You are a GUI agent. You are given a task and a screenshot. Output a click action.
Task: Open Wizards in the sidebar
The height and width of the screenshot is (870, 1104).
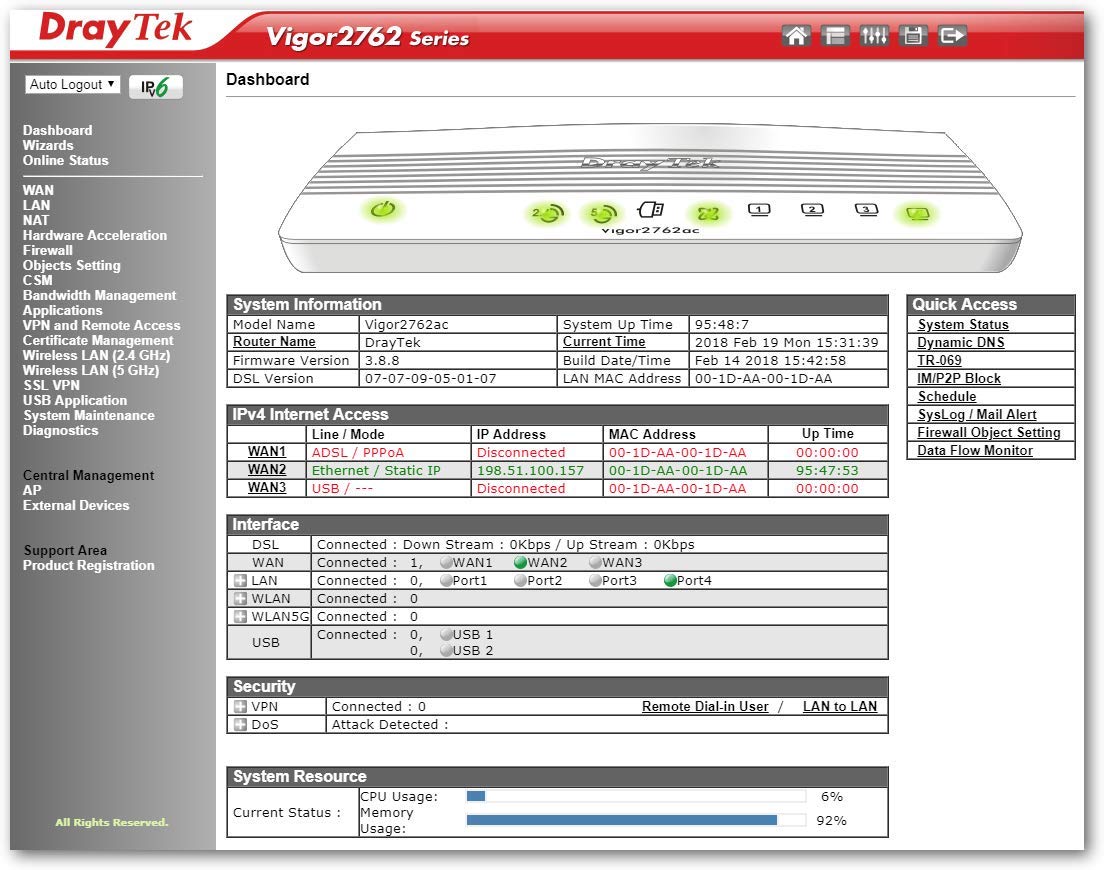coord(48,145)
